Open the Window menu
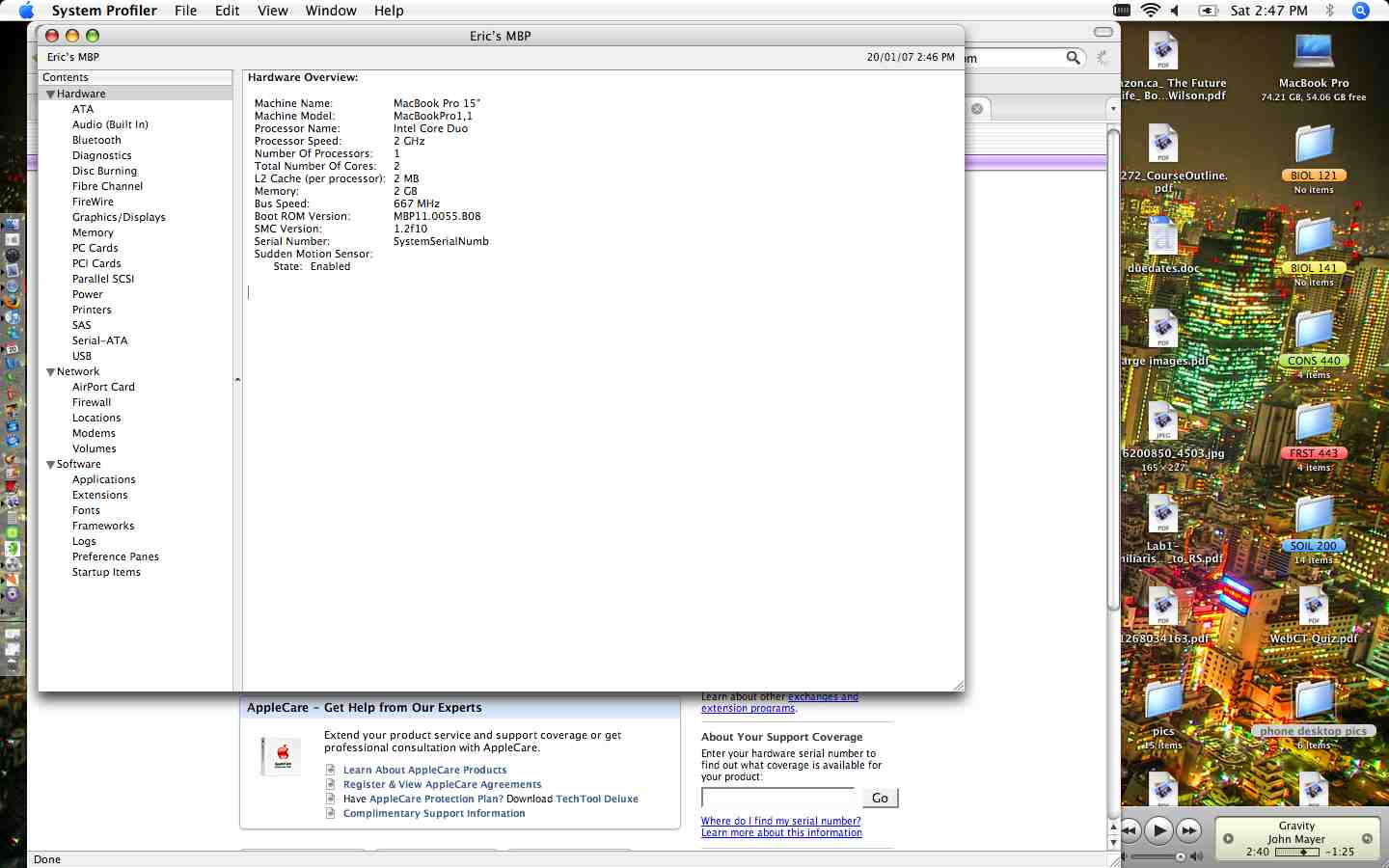 (x=331, y=11)
